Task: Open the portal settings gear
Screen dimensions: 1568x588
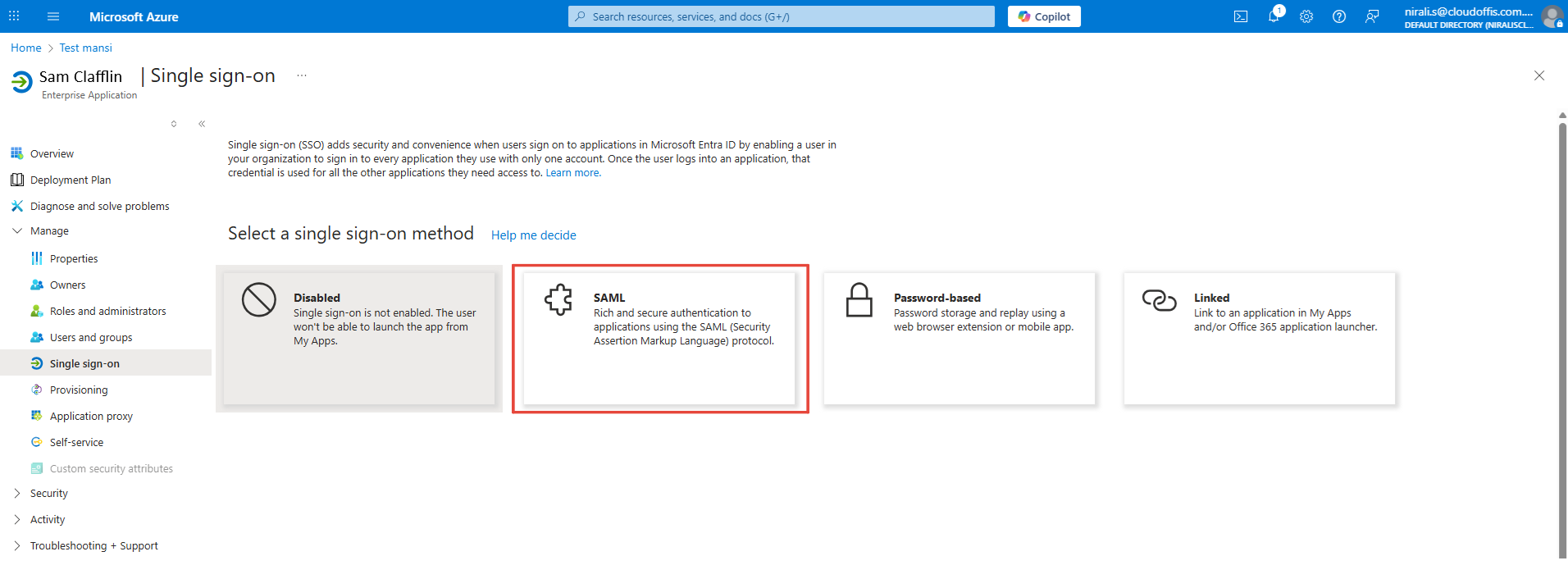Action: point(1306,16)
